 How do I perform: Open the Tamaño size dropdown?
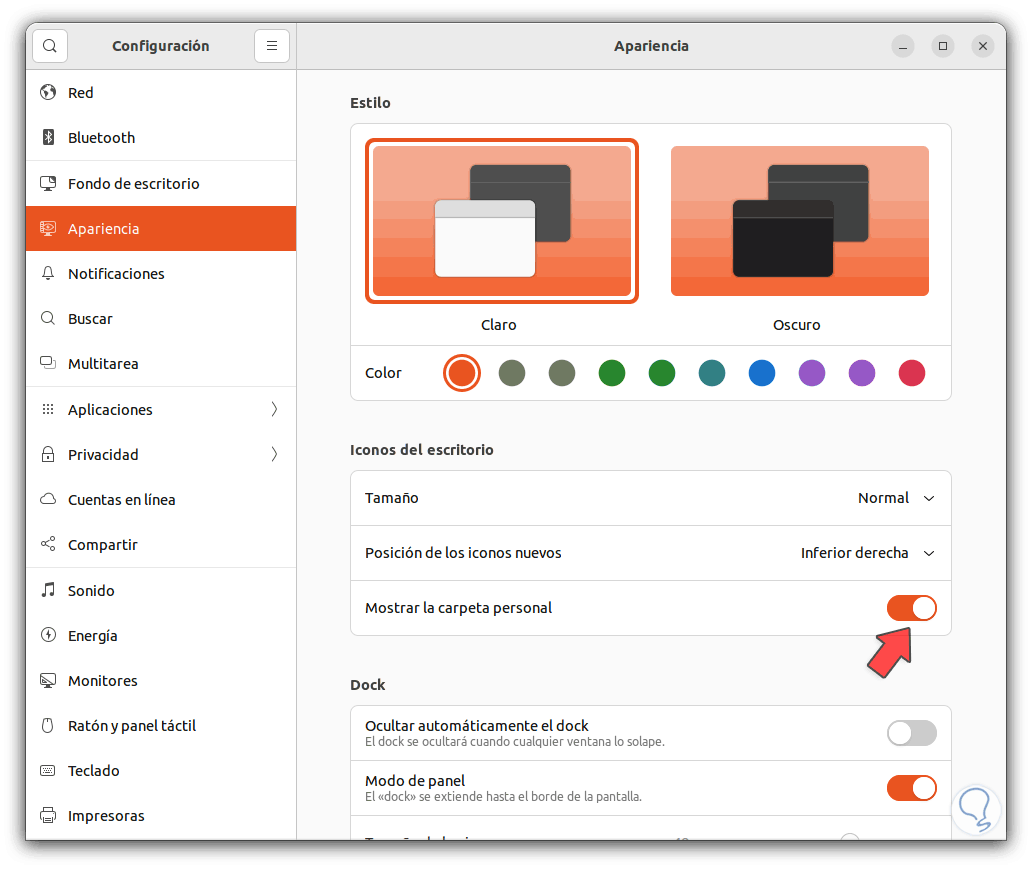pyautogui.click(x=896, y=498)
